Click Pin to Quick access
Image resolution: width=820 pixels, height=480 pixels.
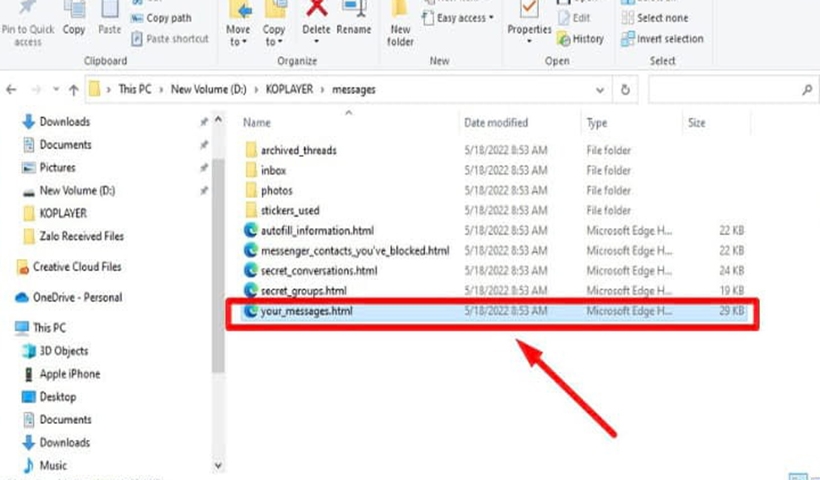point(27,24)
